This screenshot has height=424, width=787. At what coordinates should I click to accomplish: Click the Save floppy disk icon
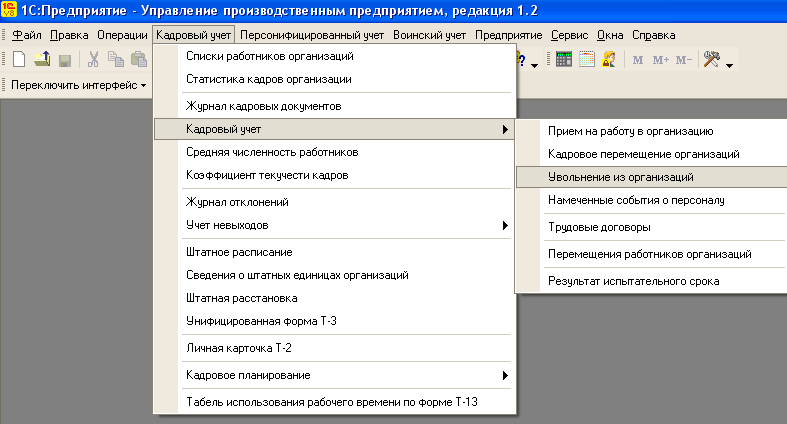65,60
